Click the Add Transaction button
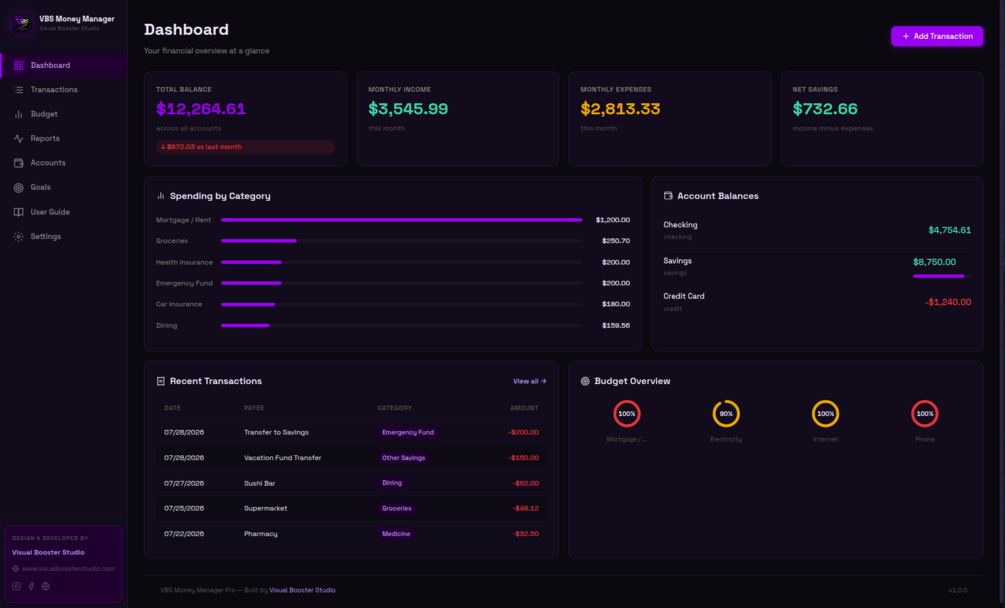The image size is (1005, 608). click(937, 37)
